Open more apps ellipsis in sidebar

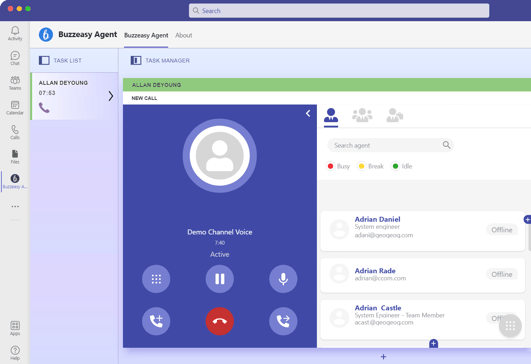click(x=15, y=206)
